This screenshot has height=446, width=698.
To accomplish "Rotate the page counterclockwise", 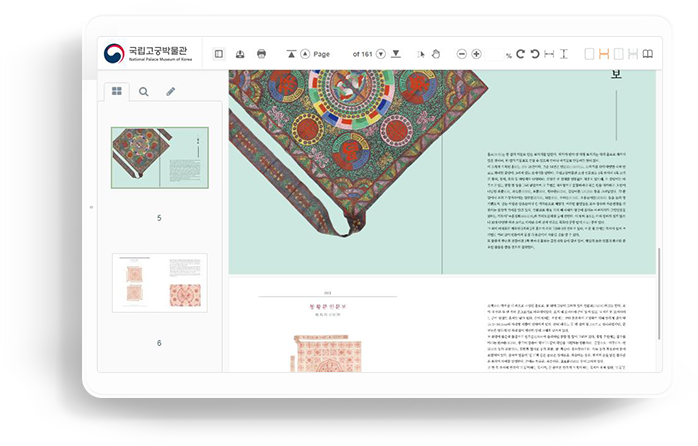I will pyautogui.click(x=534, y=53).
